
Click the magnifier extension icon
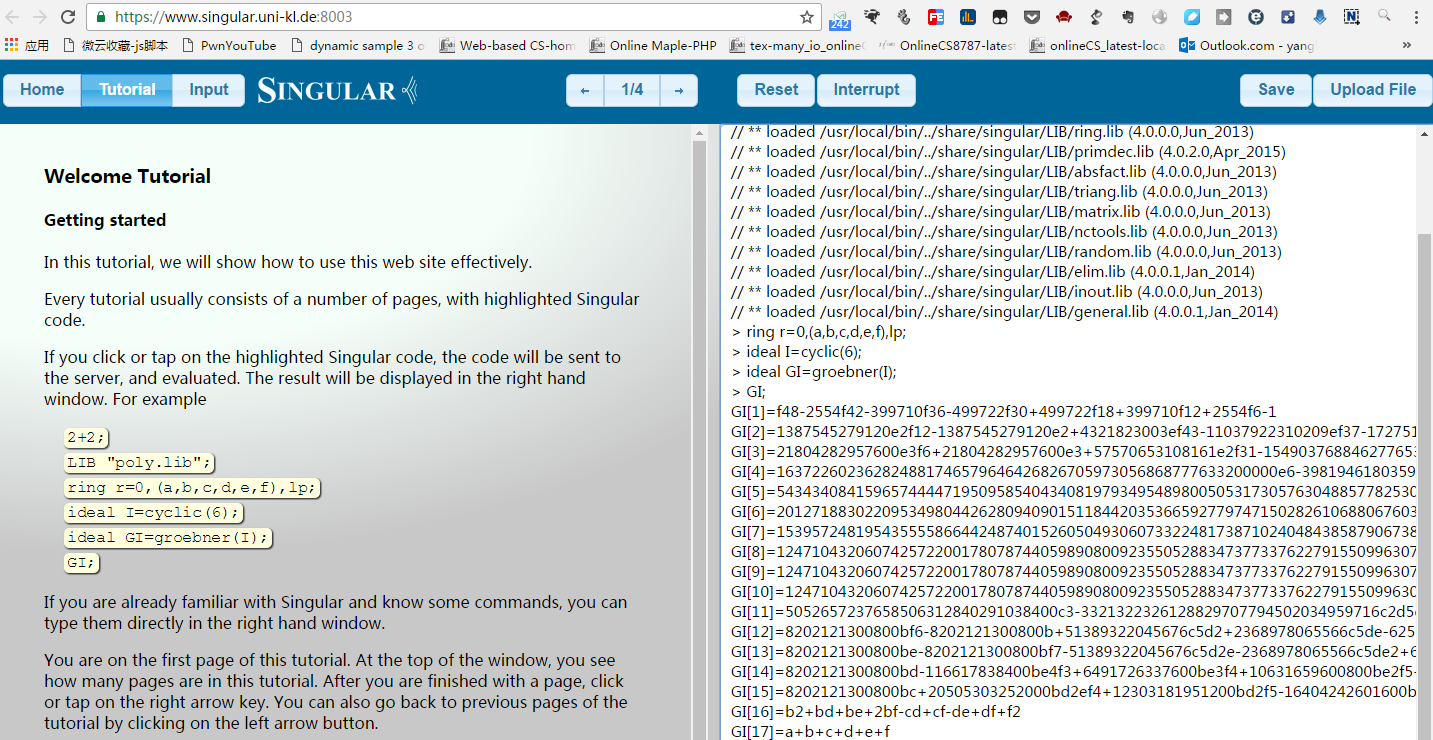(x=1384, y=16)
